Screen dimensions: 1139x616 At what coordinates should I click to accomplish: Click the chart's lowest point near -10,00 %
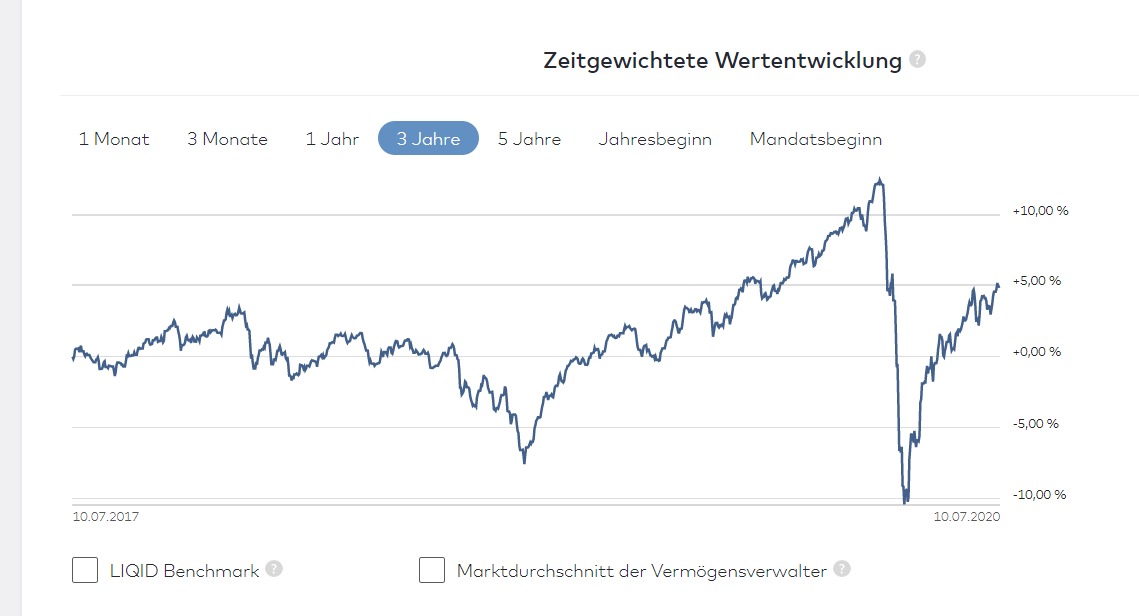click(905, 500)
